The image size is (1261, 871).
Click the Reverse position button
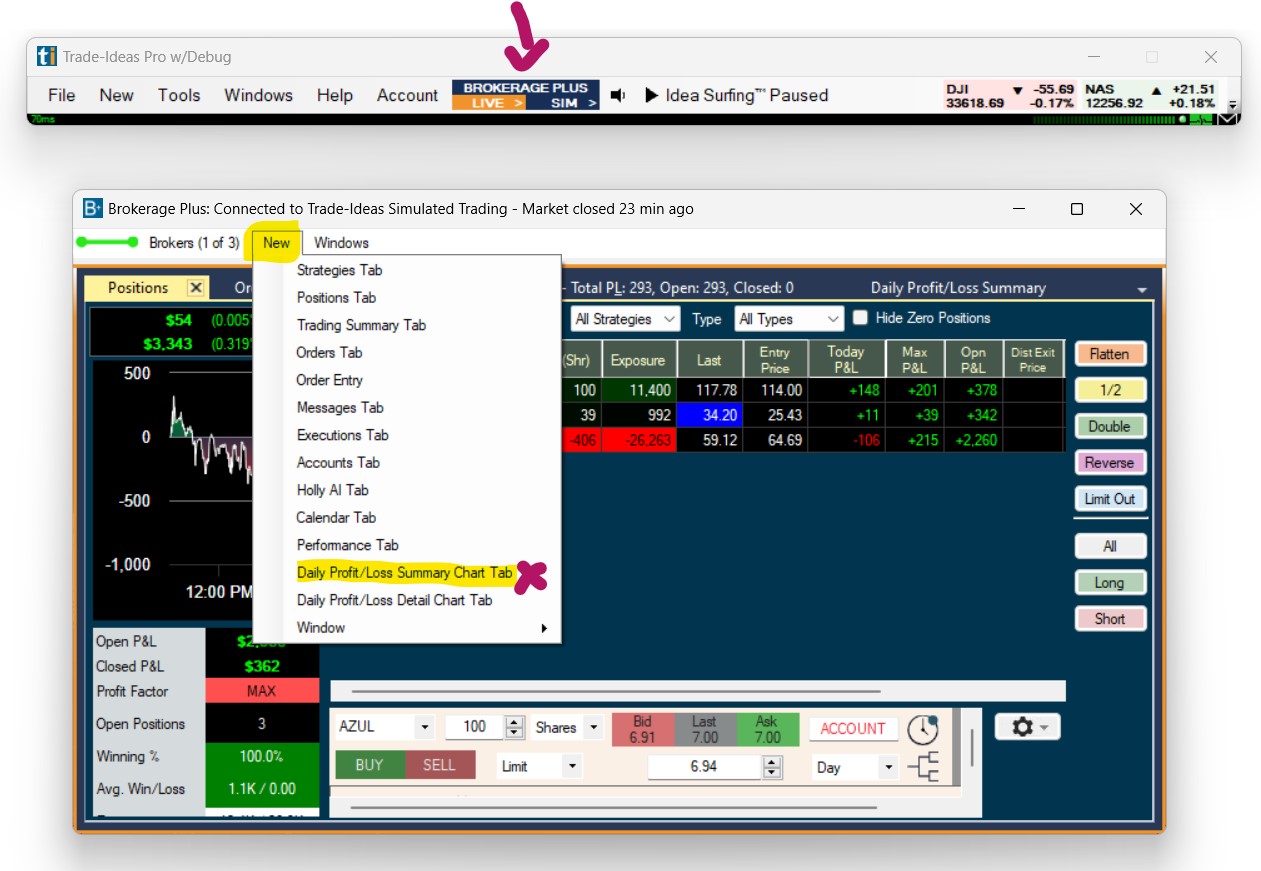[x=1109, y=463]
